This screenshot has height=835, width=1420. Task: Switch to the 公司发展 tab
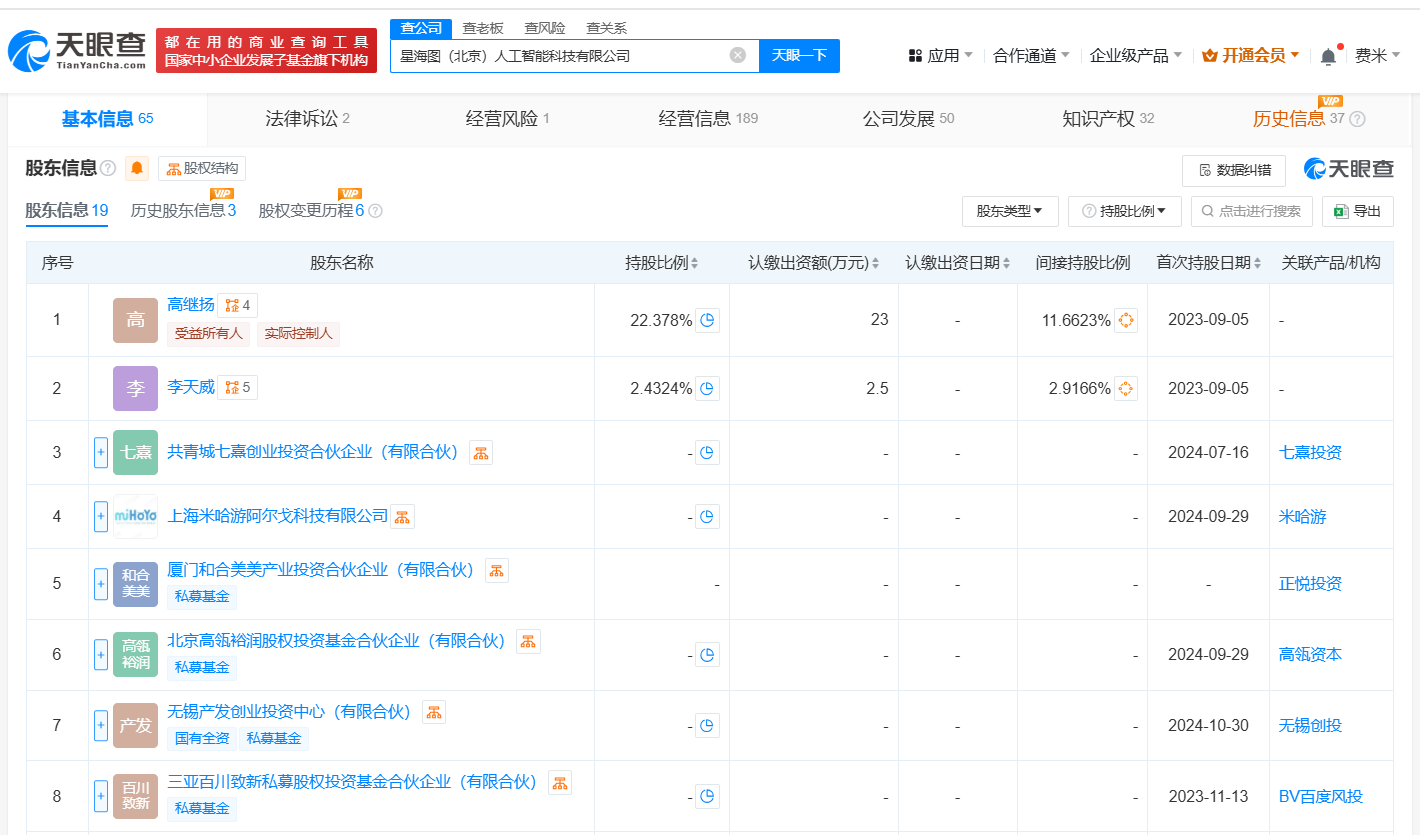point(908,119)
